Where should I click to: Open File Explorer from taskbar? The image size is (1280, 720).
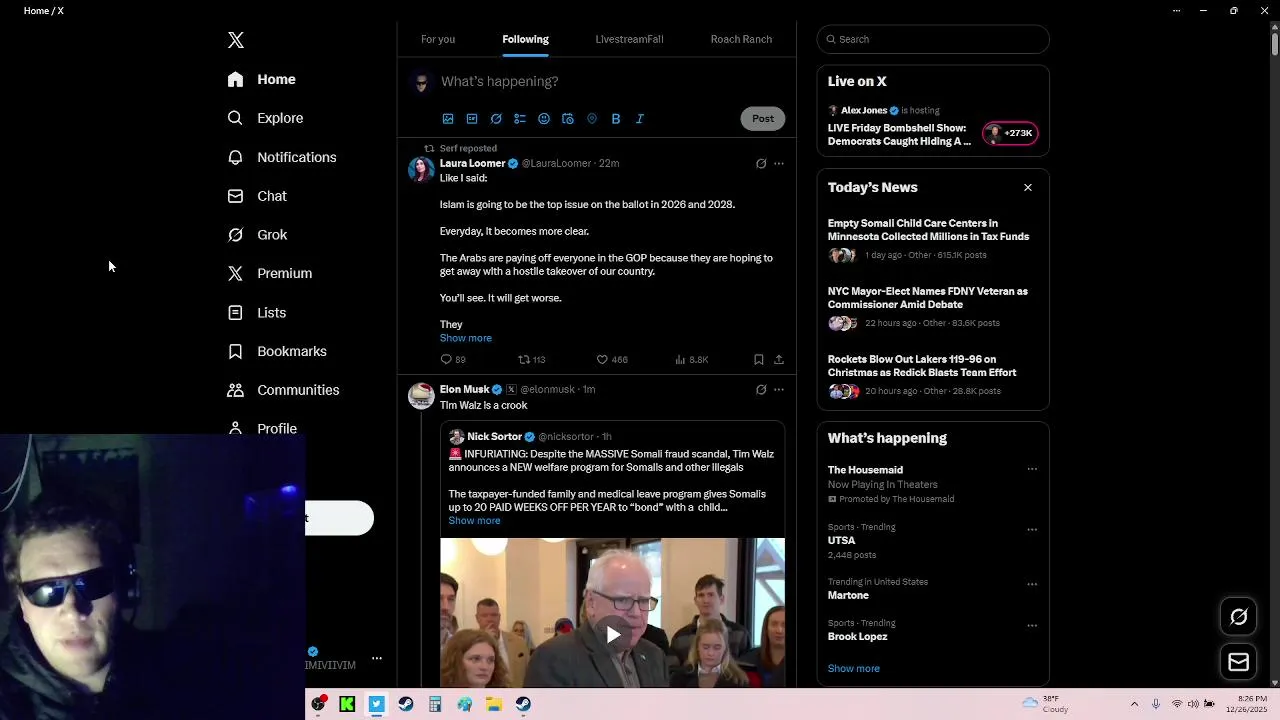[x=494, y=704]
